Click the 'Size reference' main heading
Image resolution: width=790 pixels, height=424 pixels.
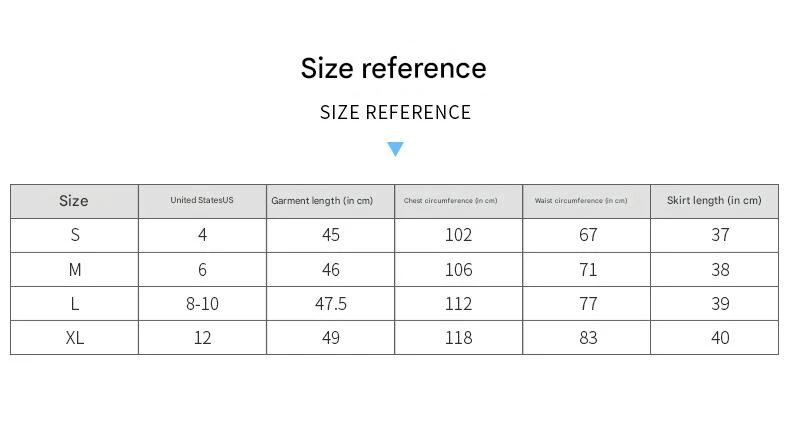tap(394, 68)
